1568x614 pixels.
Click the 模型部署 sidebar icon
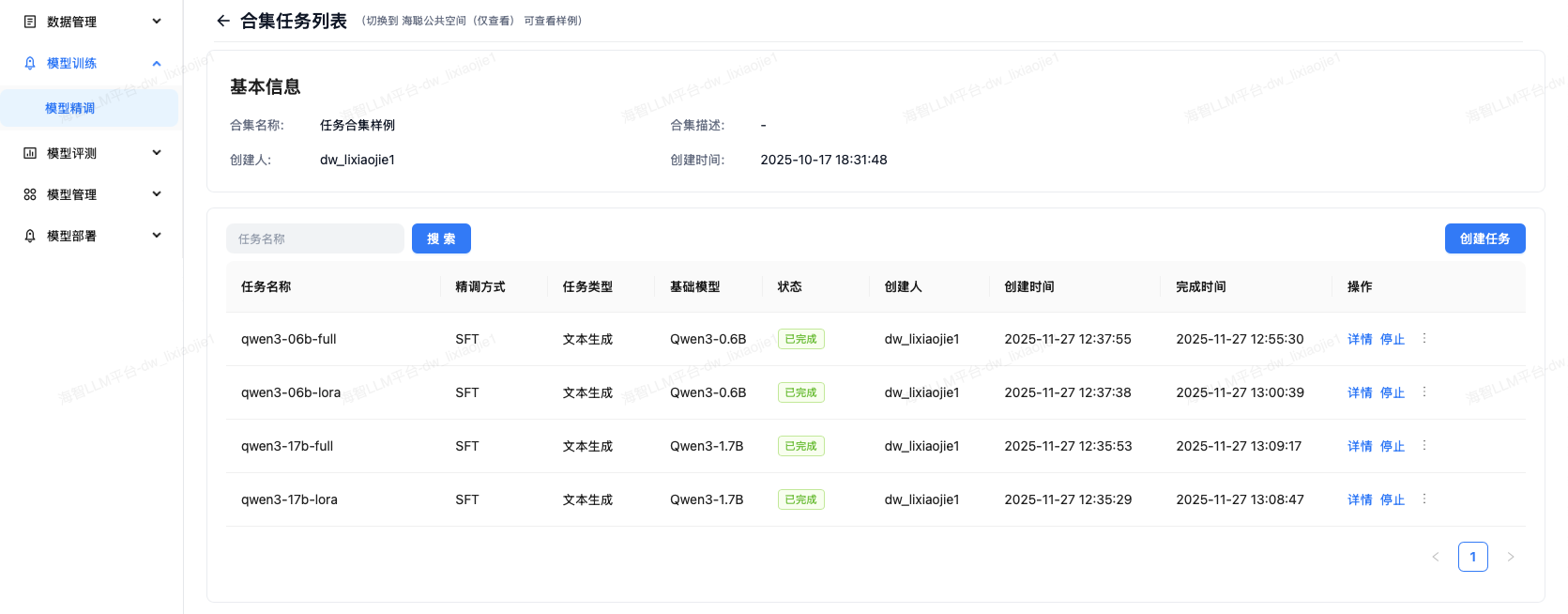[x=30, y=236]
